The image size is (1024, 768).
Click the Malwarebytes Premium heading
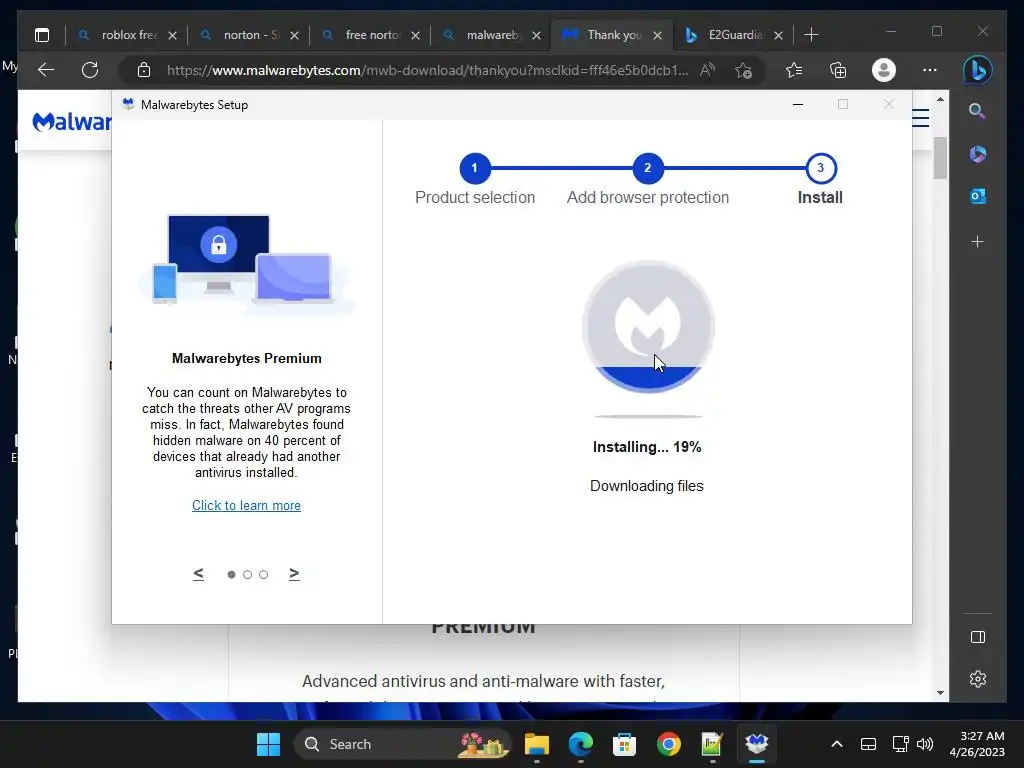point(247,359)
